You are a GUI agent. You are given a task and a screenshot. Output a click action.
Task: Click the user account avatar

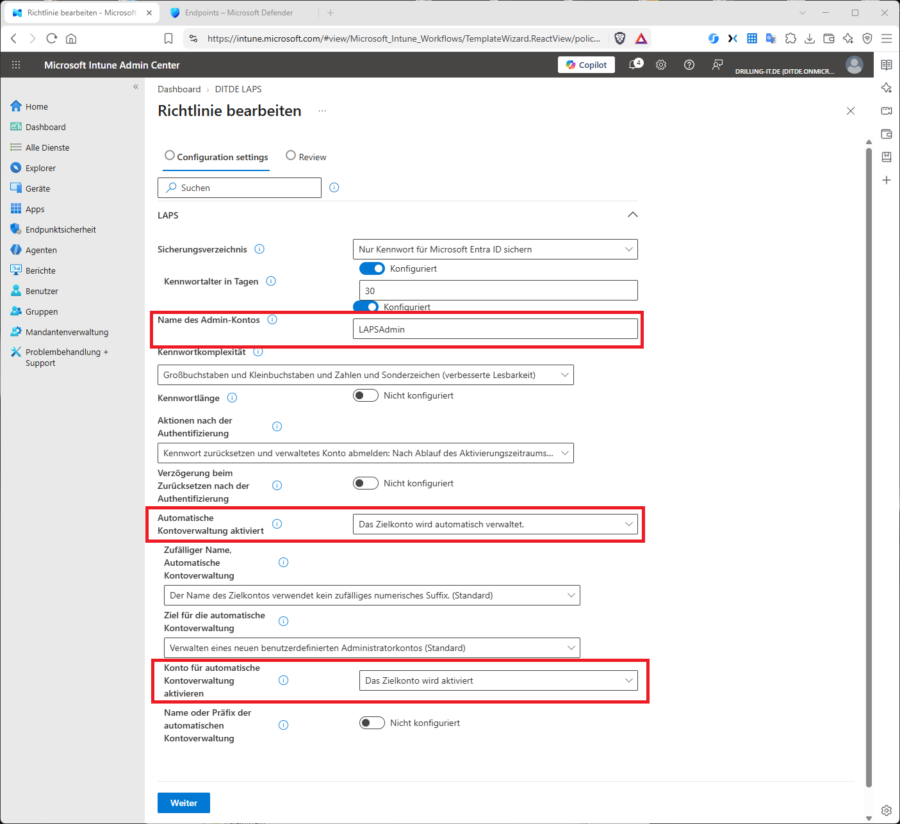[x=854, y=65]
